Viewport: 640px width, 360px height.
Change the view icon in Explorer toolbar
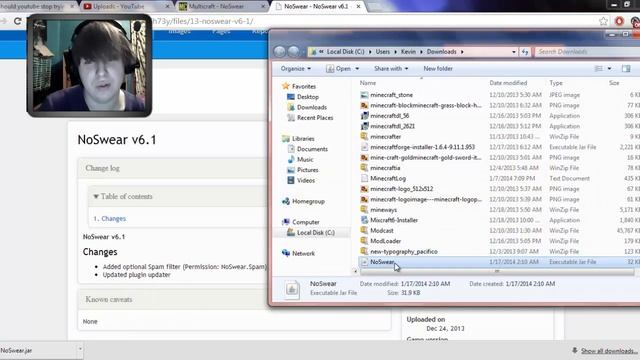coord(599,69)
